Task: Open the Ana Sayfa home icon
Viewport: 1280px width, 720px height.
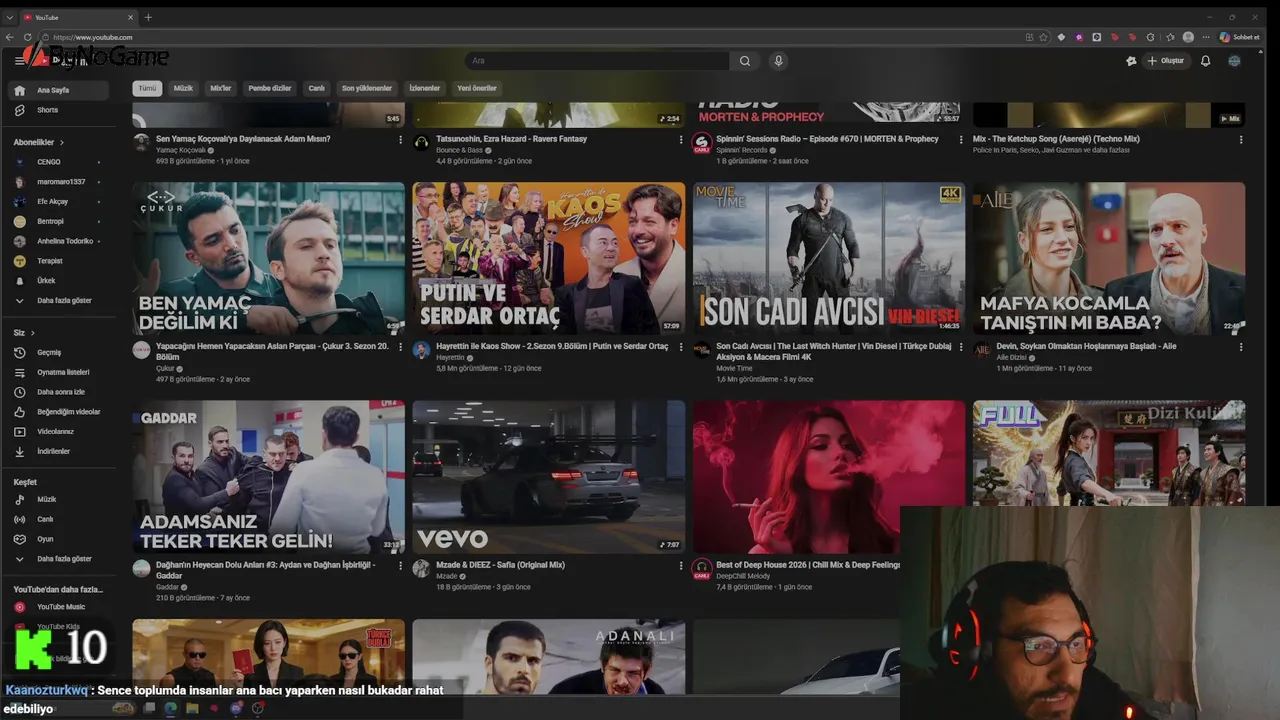Action: [19, 90]
